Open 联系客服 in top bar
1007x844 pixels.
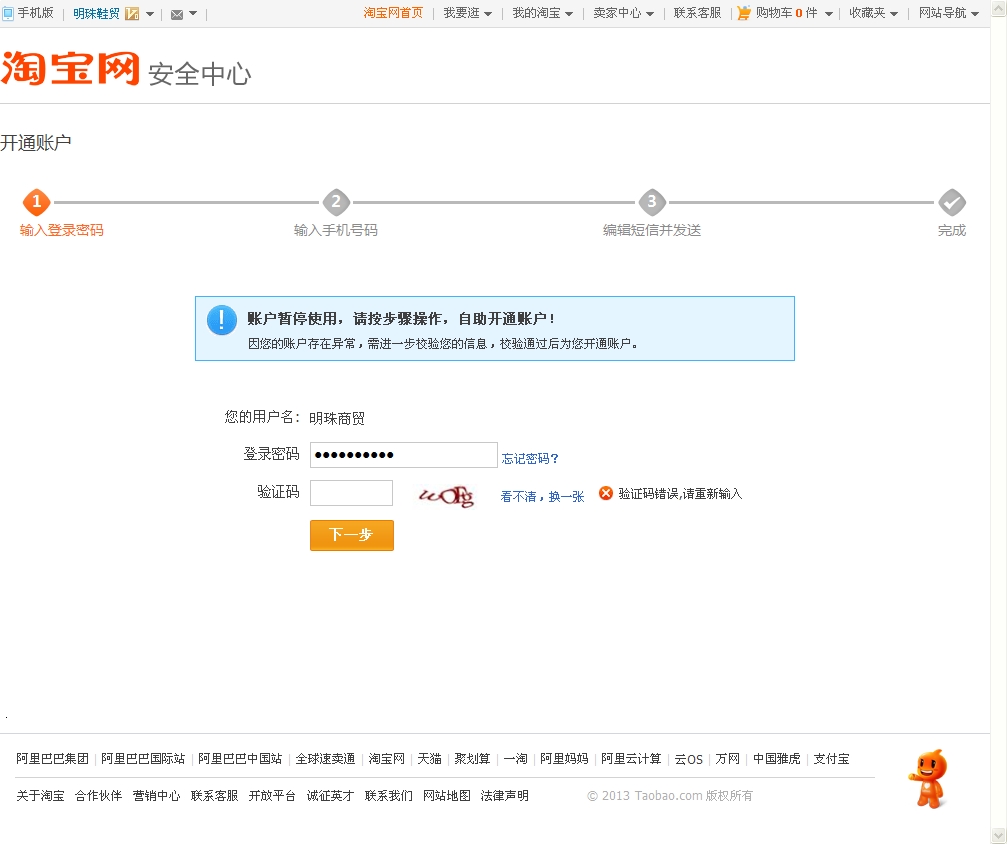tap(697, 13)
